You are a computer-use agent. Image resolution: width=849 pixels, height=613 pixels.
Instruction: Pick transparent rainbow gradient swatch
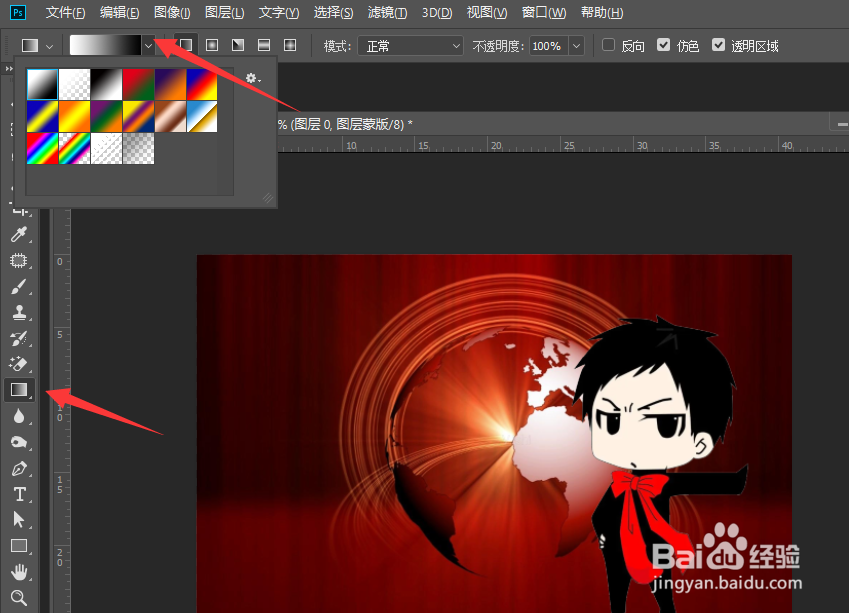pyautogui.click(x=74, y=148)
